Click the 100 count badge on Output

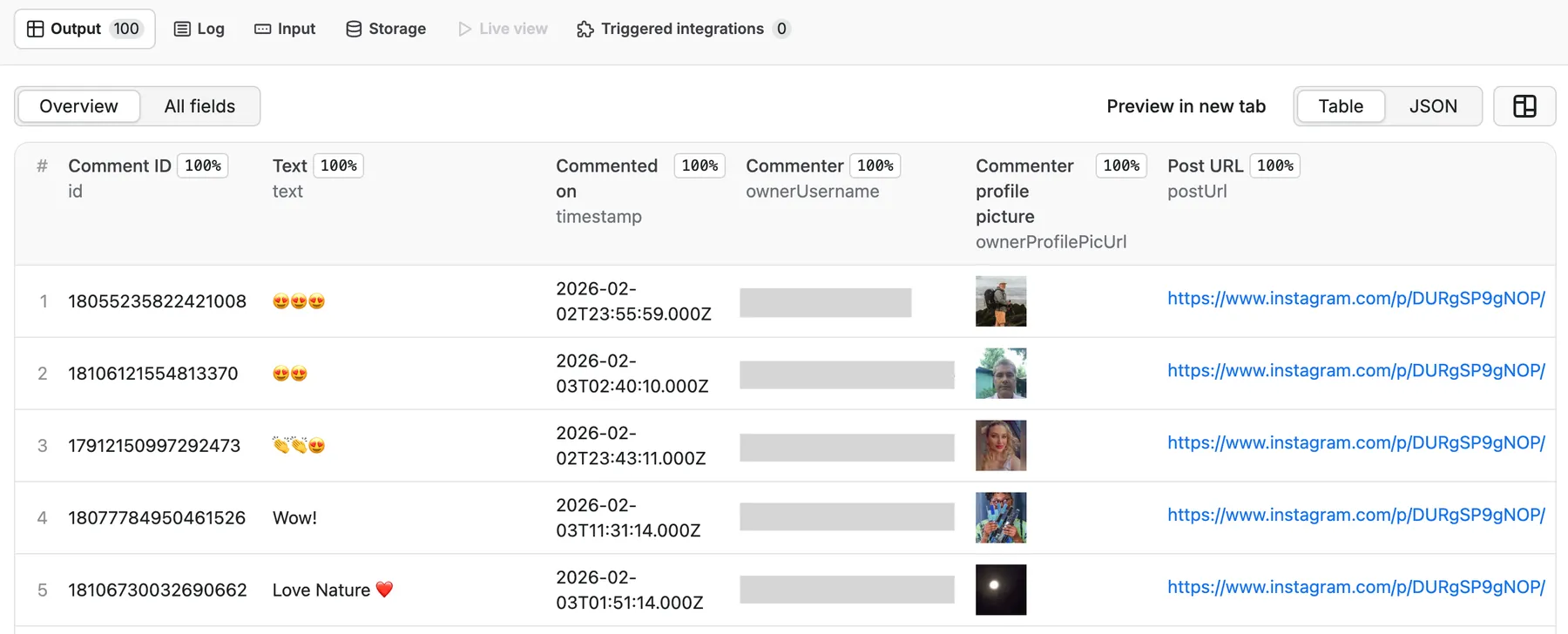(126, 29)
